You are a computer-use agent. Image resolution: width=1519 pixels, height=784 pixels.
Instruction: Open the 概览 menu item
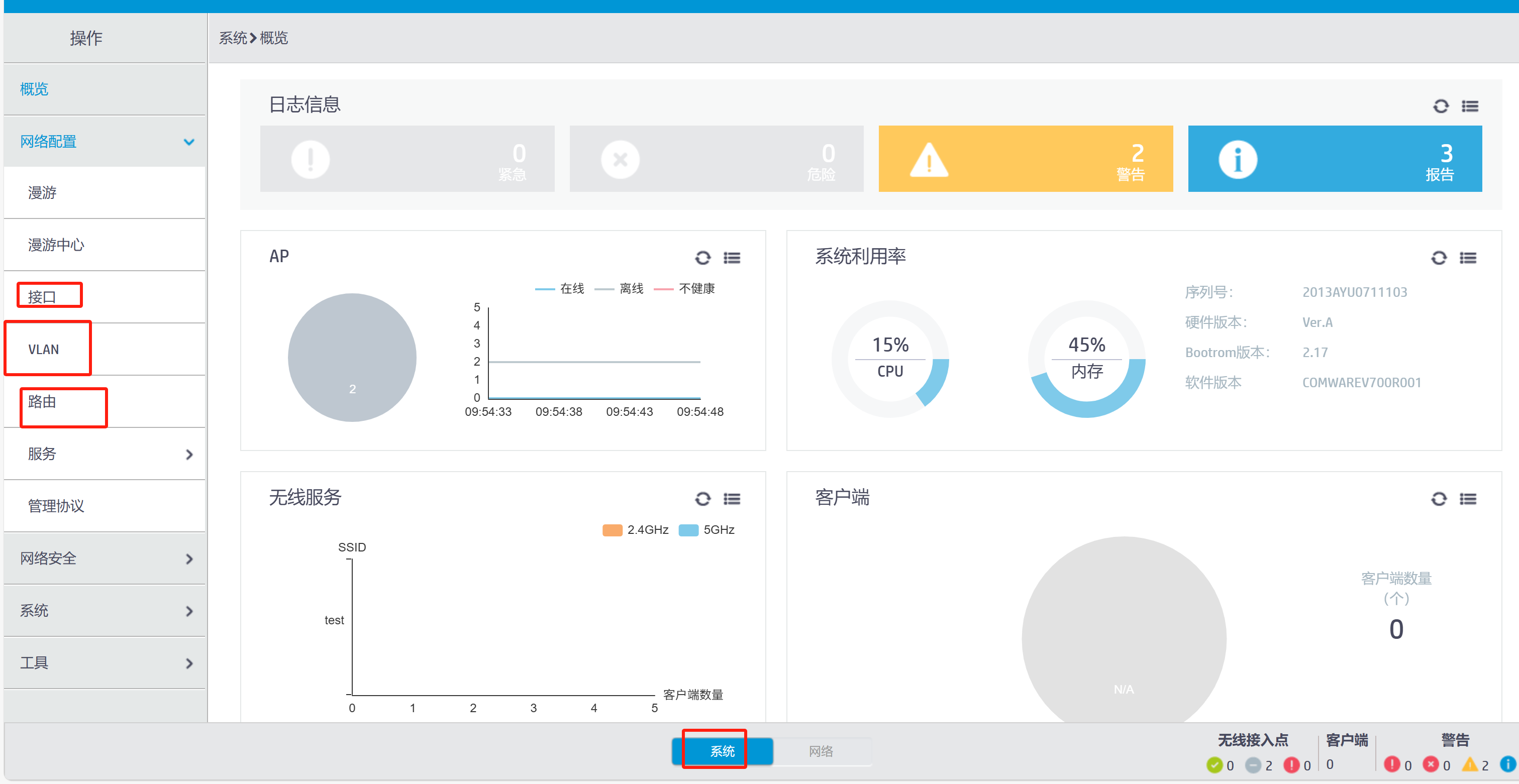pos(34,89)
